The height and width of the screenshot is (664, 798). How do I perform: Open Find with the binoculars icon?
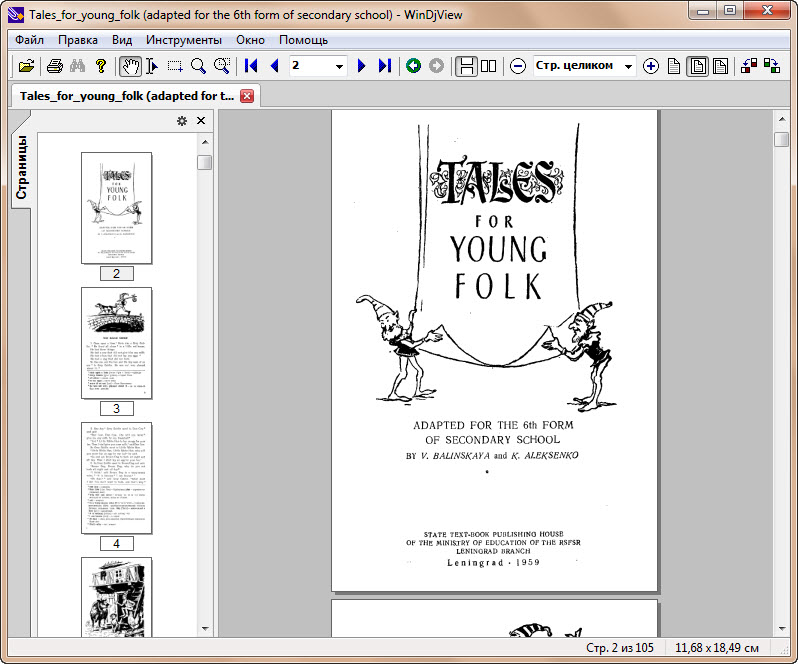tap(77, 66)
